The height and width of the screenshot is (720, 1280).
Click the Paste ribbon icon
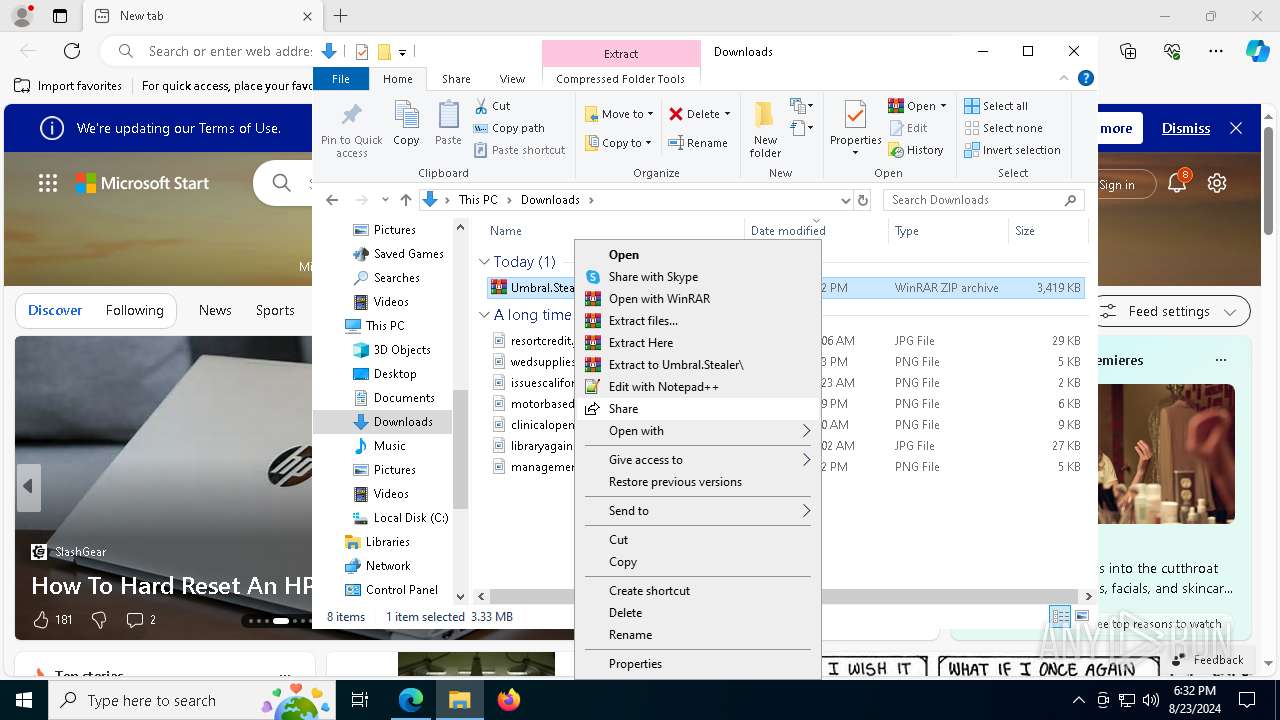click(x=448, y=124)
